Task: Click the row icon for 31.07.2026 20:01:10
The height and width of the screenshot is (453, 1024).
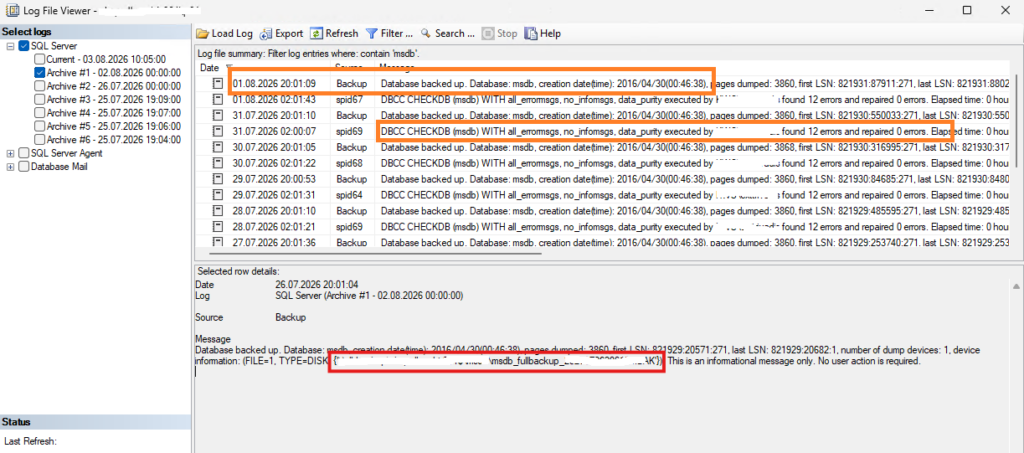Action: point(217,116)
